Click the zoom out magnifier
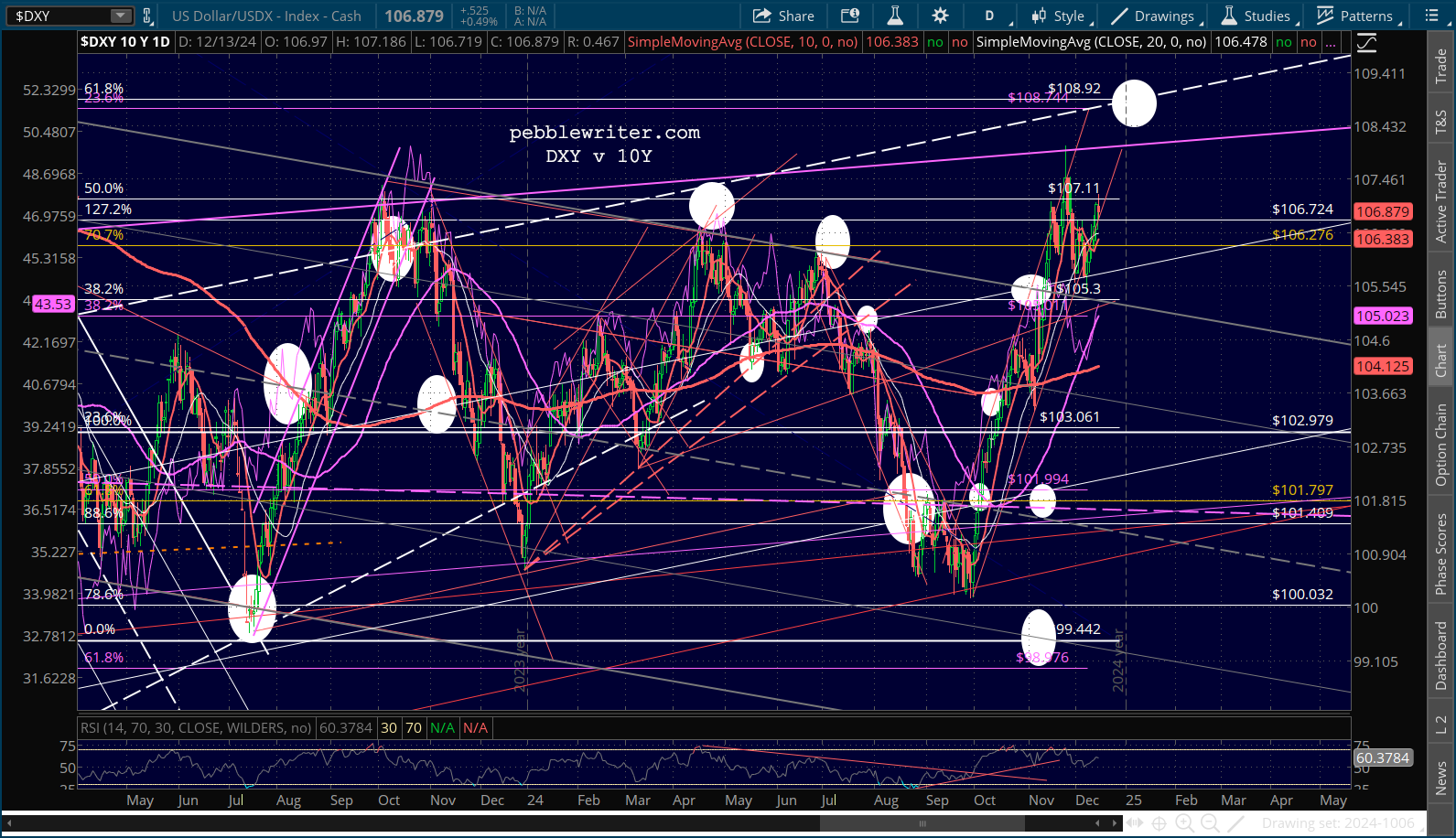Screen dimensions: 1456x838 click(x=1209, y=822)
